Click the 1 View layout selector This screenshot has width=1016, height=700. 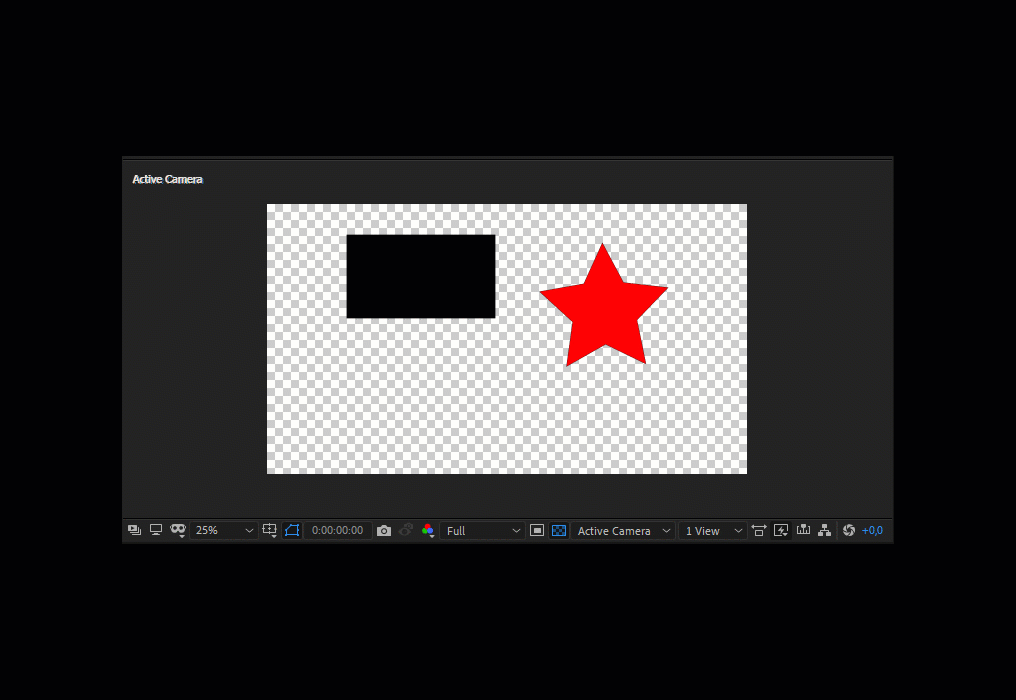coord(712,530)
